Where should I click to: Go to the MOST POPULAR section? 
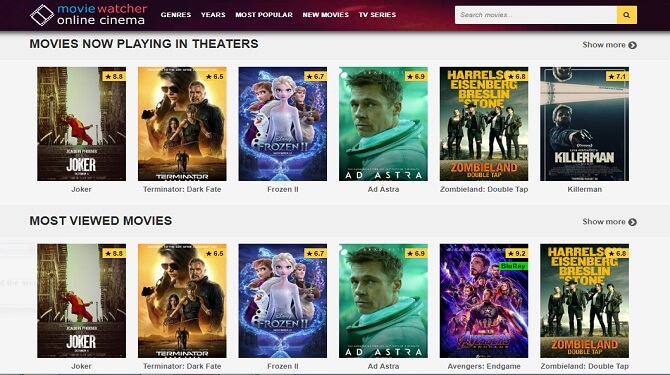pos(264,15)
